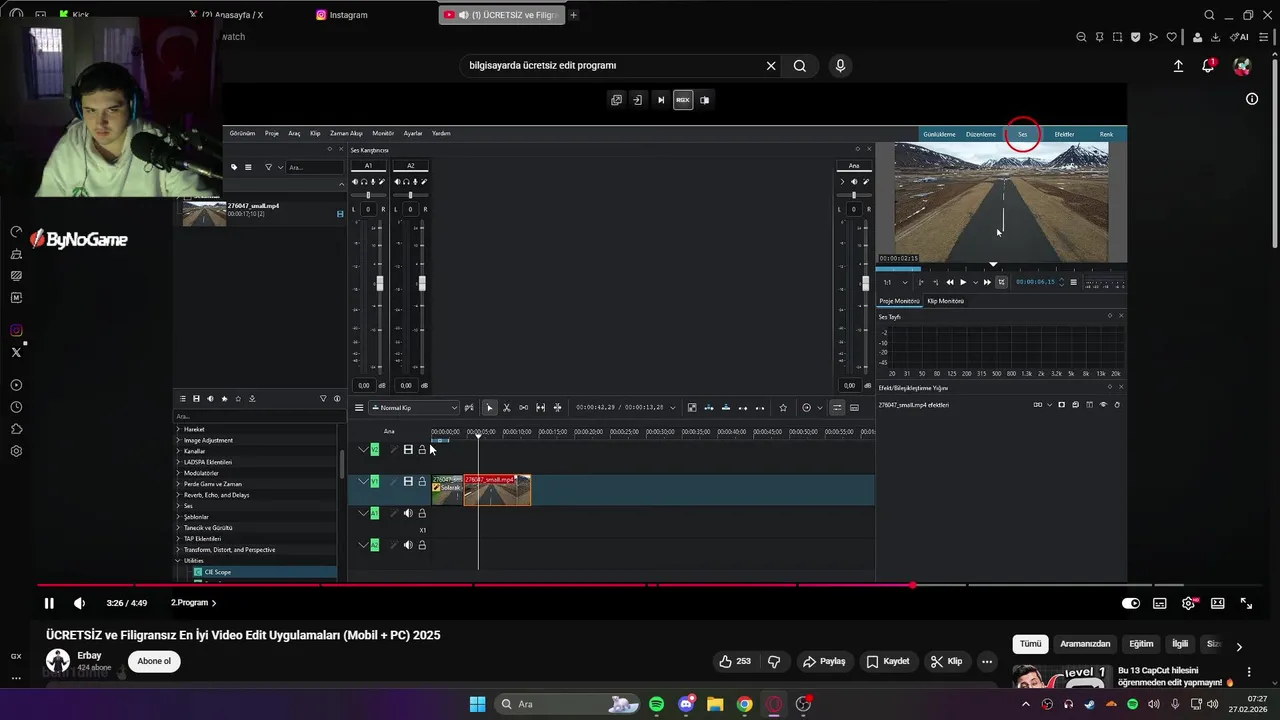This screenshot has height=720, width=1280.
Task: Hide video on track V1
Action: click(x=408, y=482)
